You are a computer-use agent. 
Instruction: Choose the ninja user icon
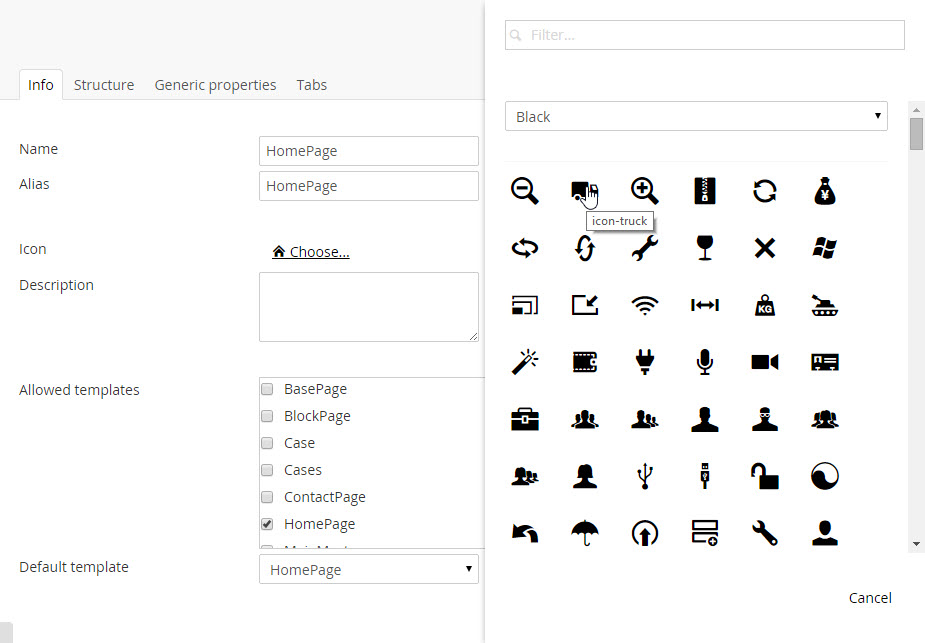[x=765, y=419]
